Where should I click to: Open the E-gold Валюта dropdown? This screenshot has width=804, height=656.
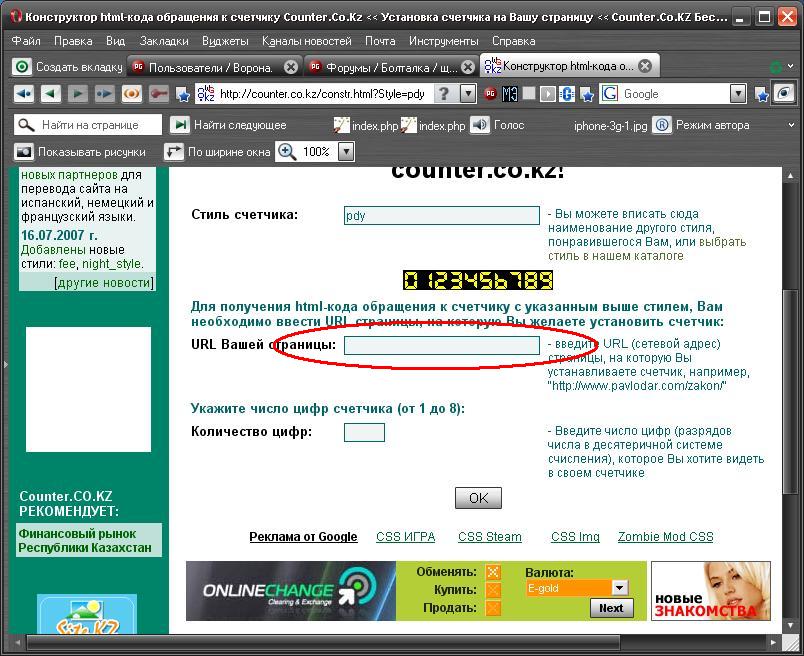[619, 588]
